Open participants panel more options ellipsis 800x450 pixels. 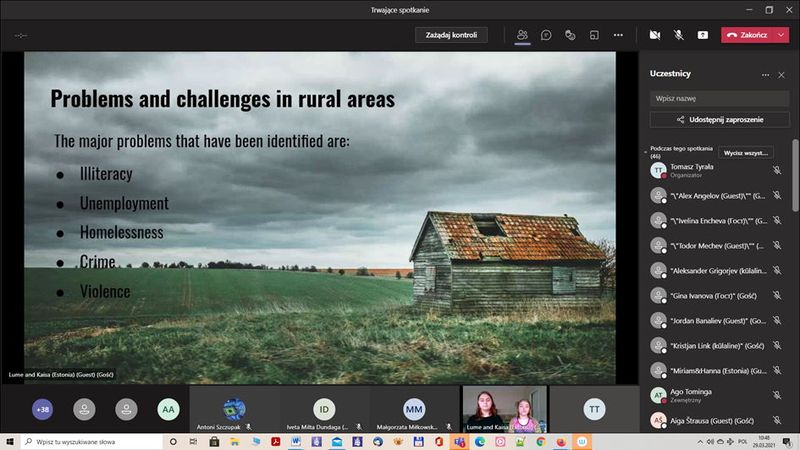coord(765,74)
